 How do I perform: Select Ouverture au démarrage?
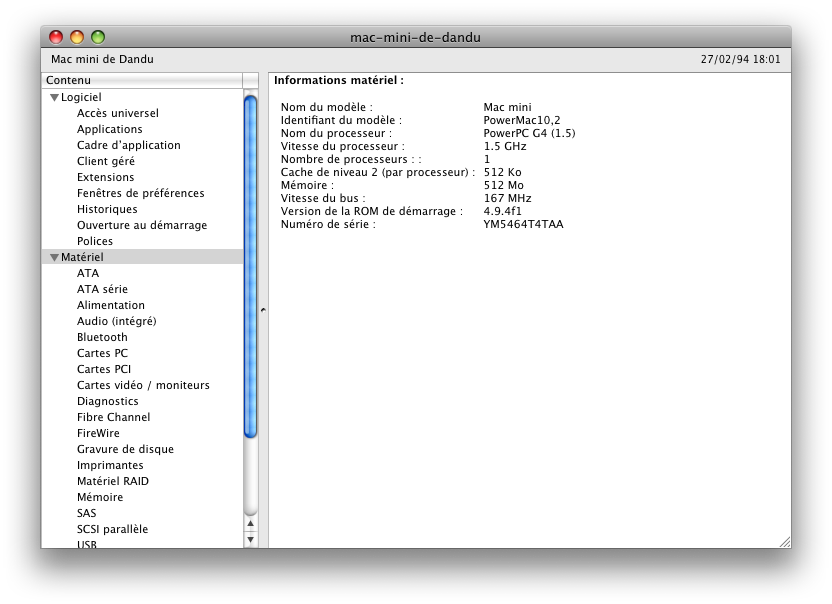click(142, 225)
